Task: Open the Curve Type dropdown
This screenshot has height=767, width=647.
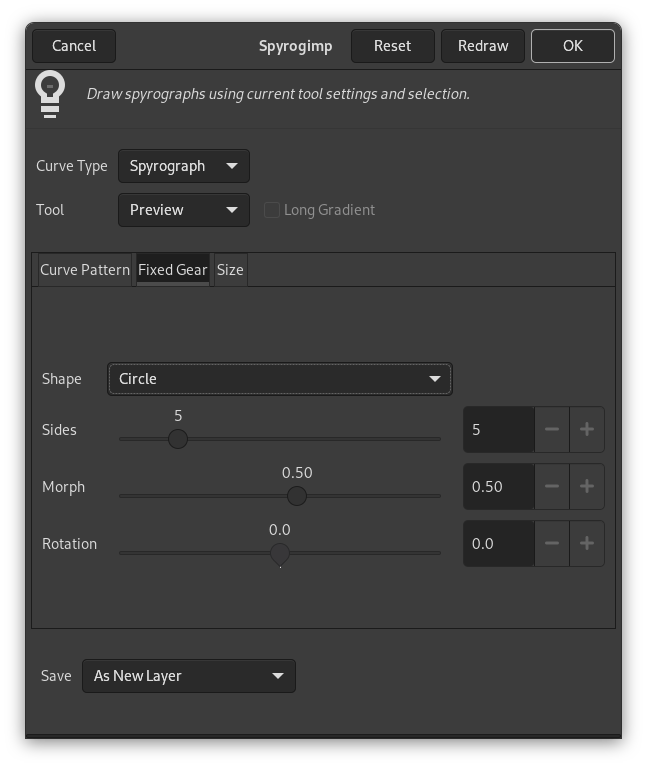Action: tap(183, 166)
